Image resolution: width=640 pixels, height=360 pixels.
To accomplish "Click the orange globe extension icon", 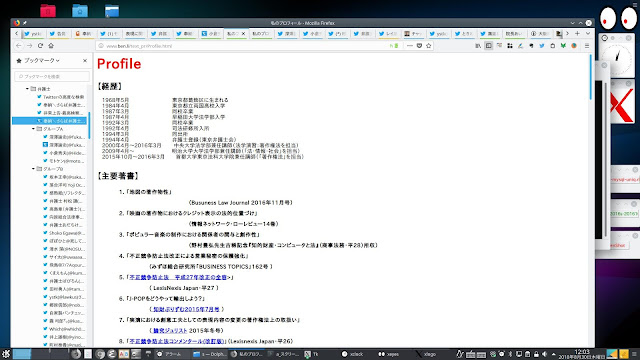I will (574, 46).
